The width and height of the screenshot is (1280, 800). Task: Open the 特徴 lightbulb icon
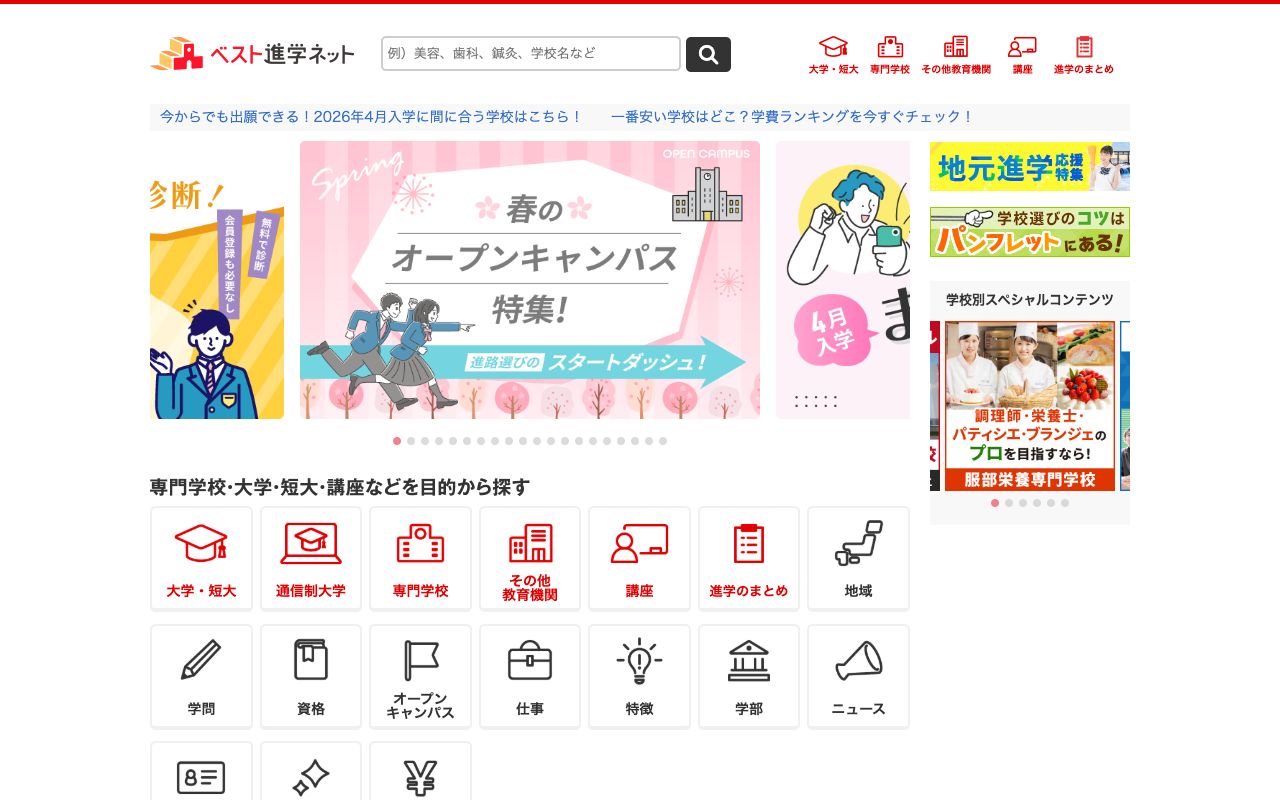pos(639,676)
